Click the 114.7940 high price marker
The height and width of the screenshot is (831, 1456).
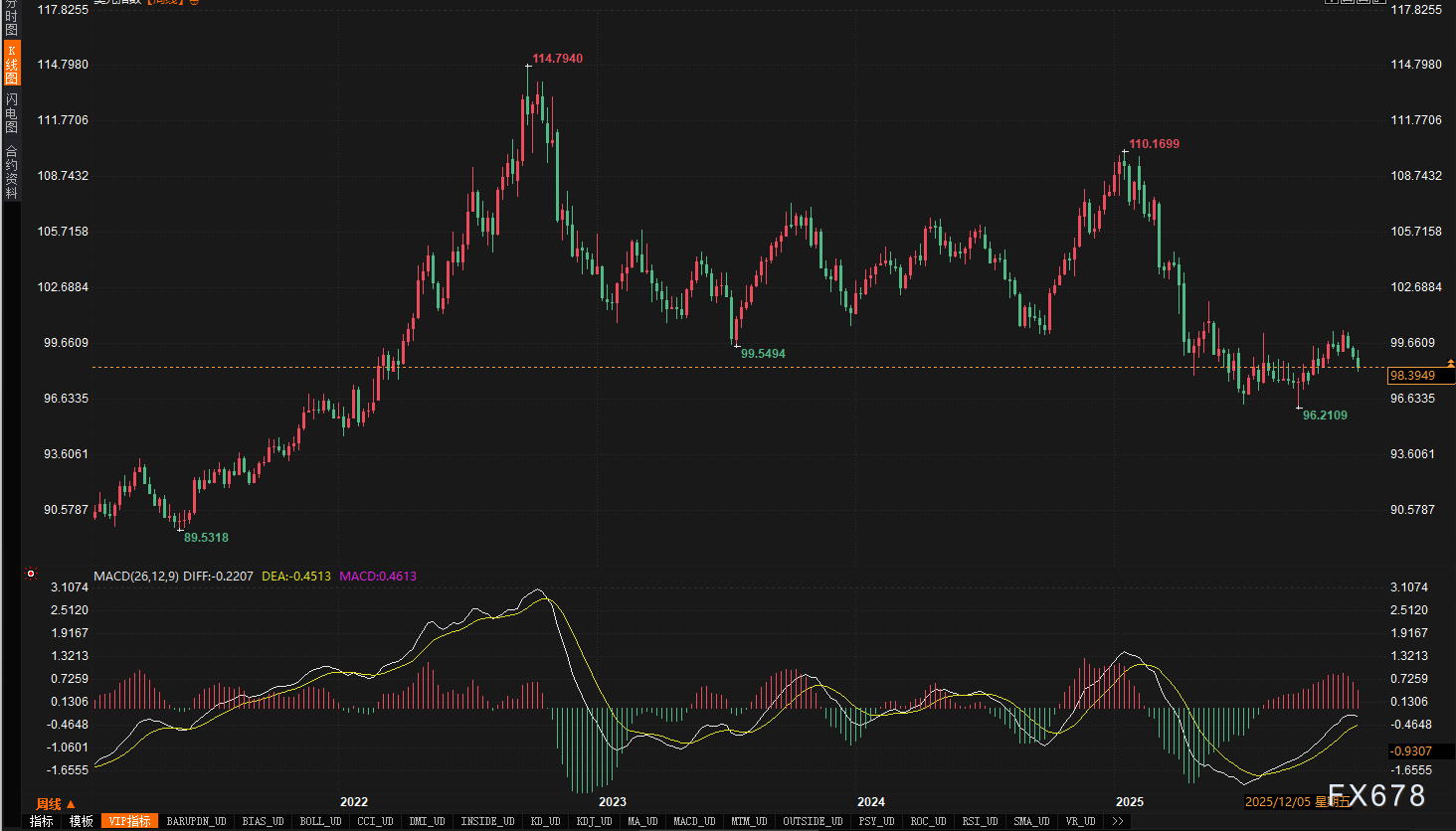(x=557, y=59)
